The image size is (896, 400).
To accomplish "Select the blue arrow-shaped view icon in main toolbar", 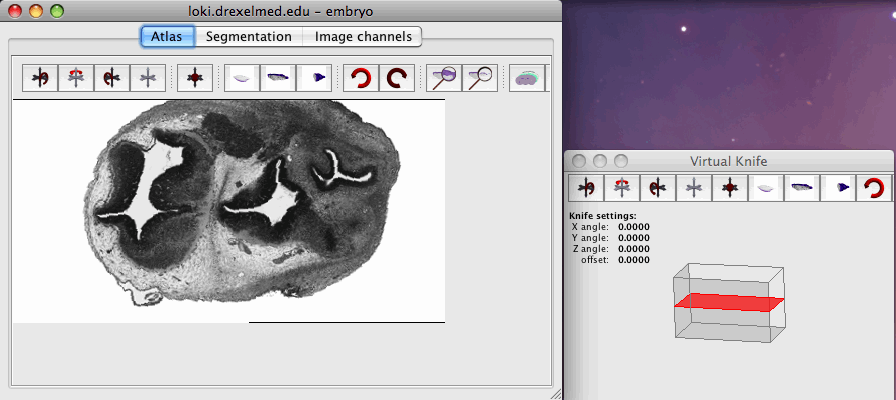I will coord(314,78).
